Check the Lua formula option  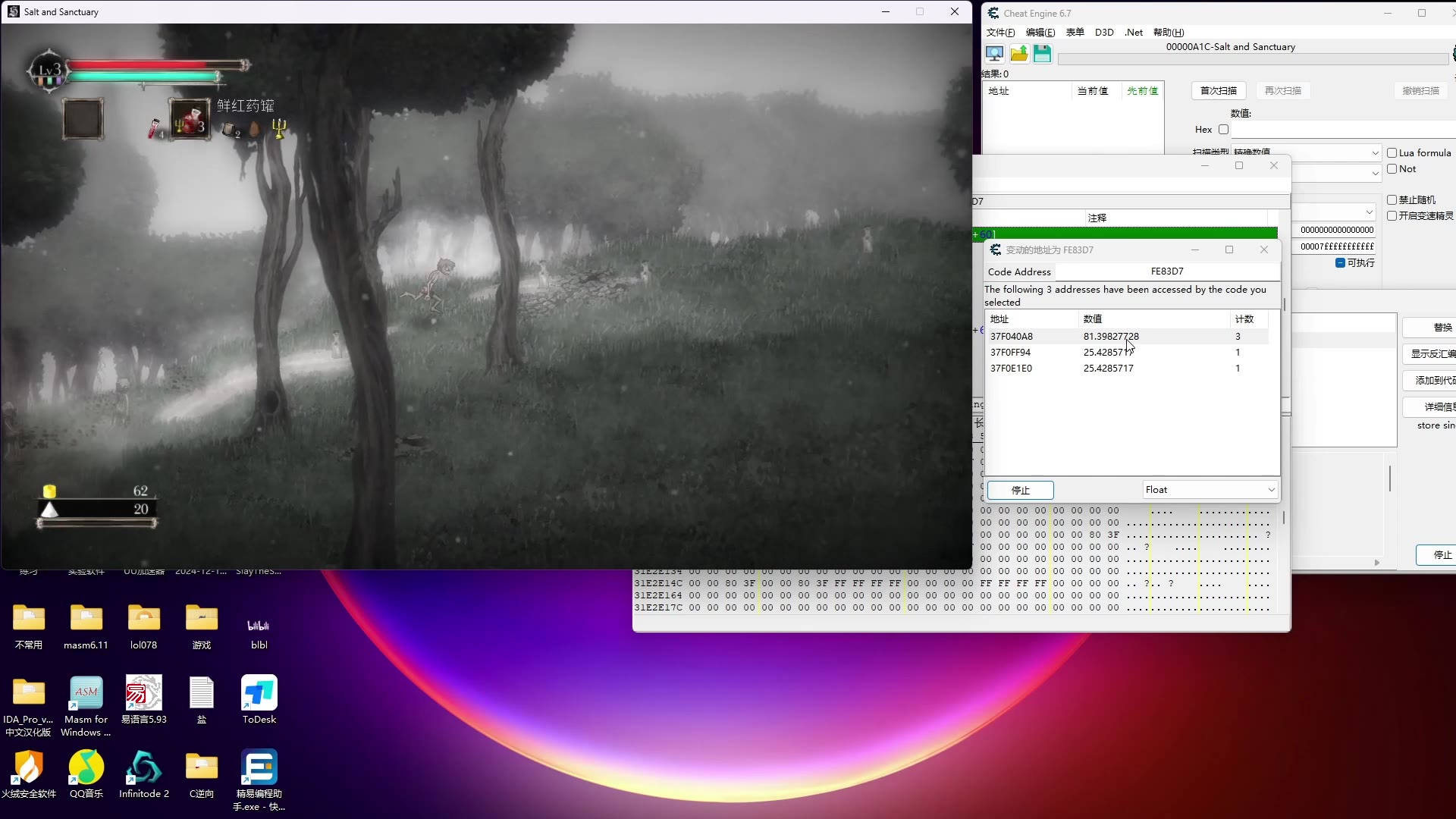coord(1392,153)
